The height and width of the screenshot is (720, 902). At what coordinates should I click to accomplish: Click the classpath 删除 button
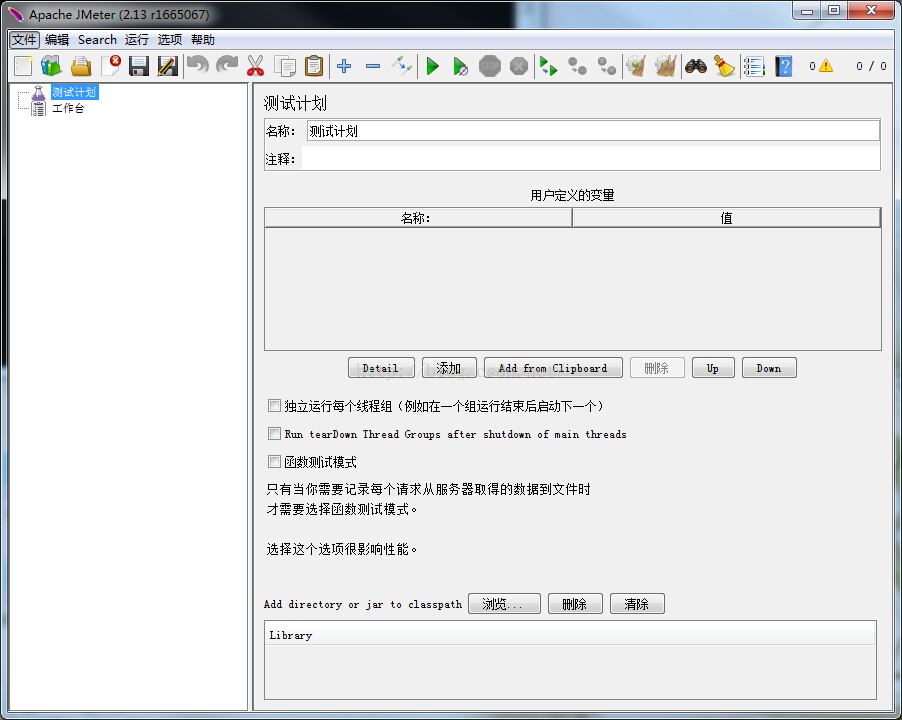click(x=575, y=604)
